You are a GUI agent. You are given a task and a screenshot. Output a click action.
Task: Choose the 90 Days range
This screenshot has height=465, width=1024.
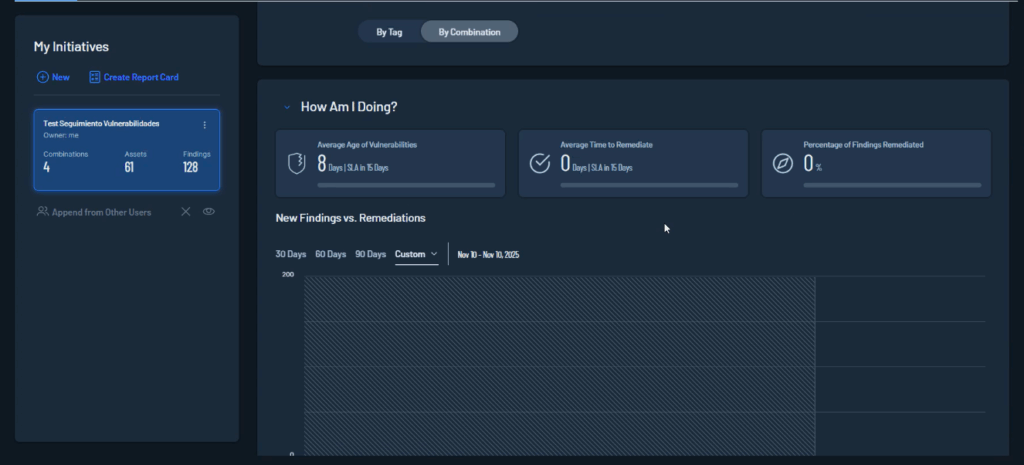click(370, 254)
